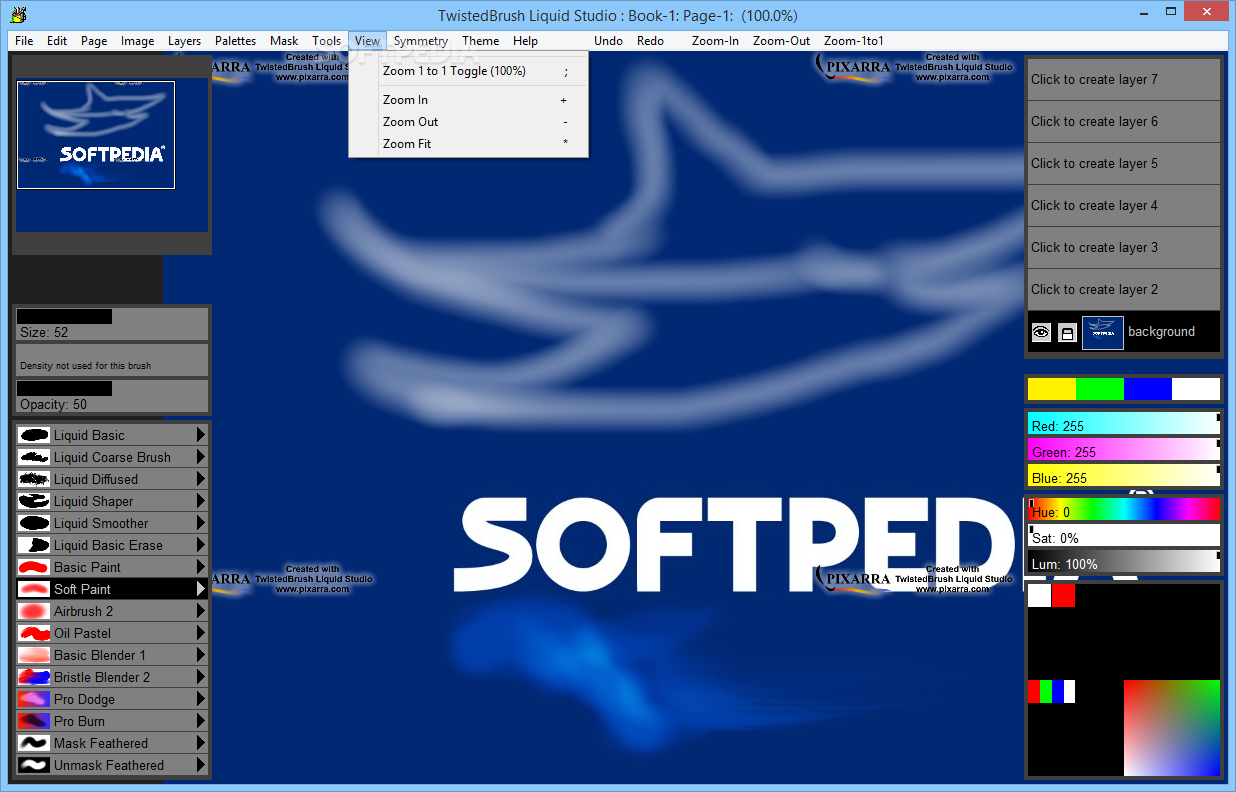Open the Help menu

pos(525,41)
